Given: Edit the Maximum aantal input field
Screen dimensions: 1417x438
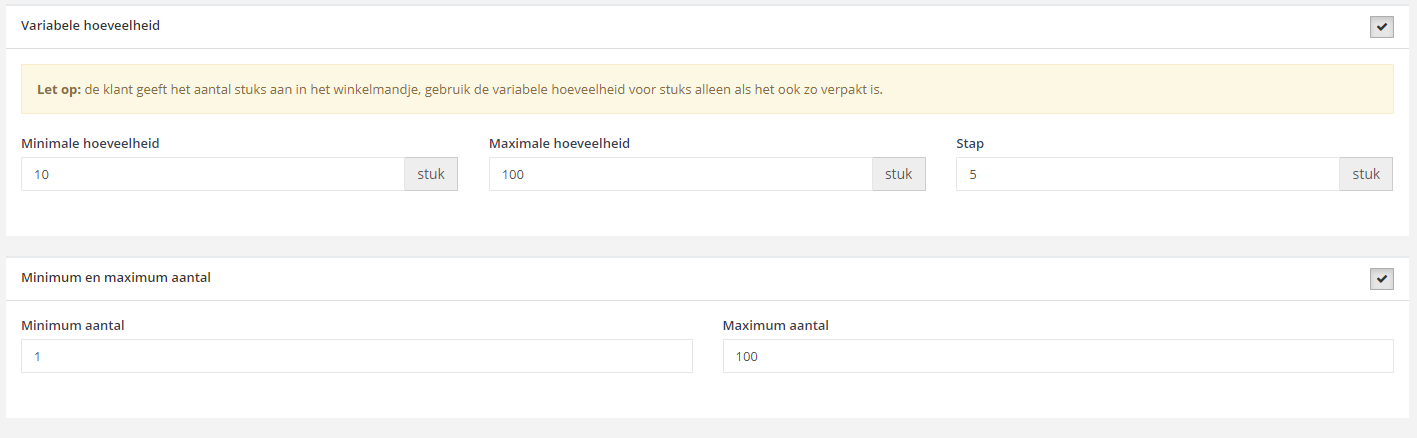Looking at the screenshot, I should (1057, 356).
